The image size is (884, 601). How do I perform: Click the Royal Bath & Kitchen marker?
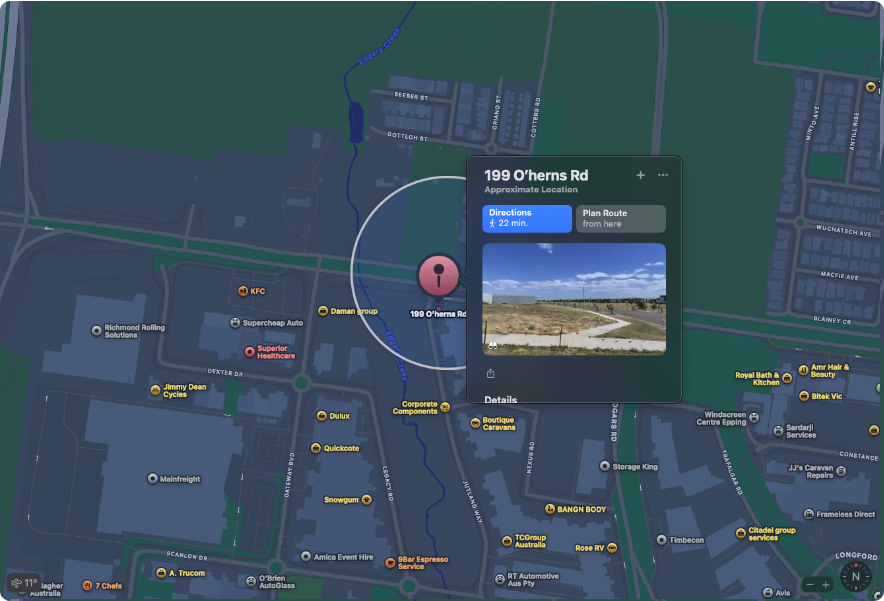pyautogui.click(x=787, y=378)
